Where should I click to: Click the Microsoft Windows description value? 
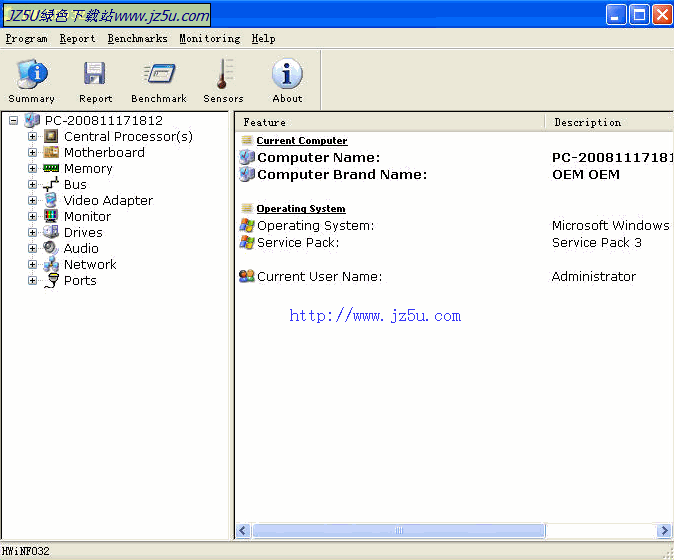point(611,225)
